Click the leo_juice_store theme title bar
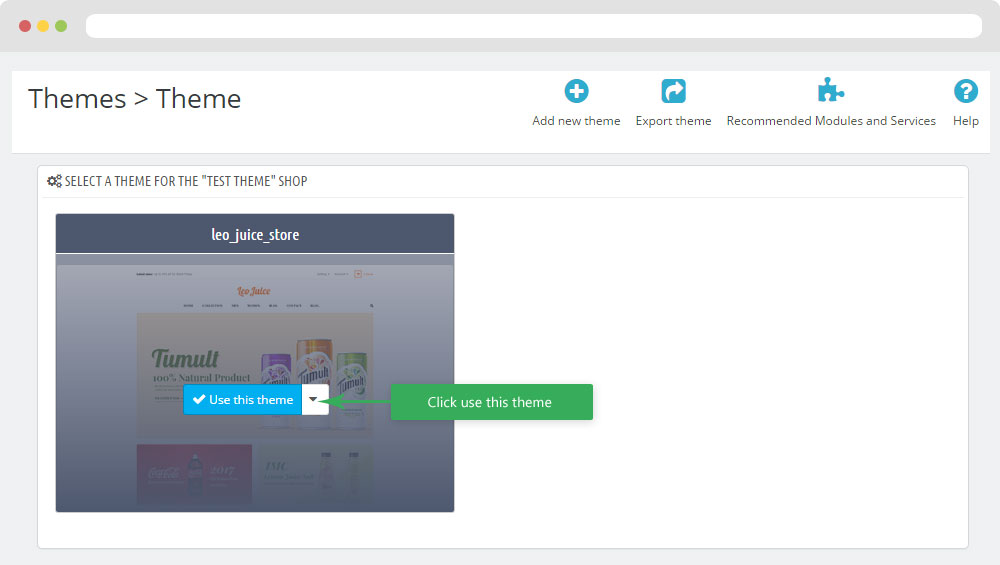The width and height of the screenshot is (1000, 565). [x=255, y=235]
